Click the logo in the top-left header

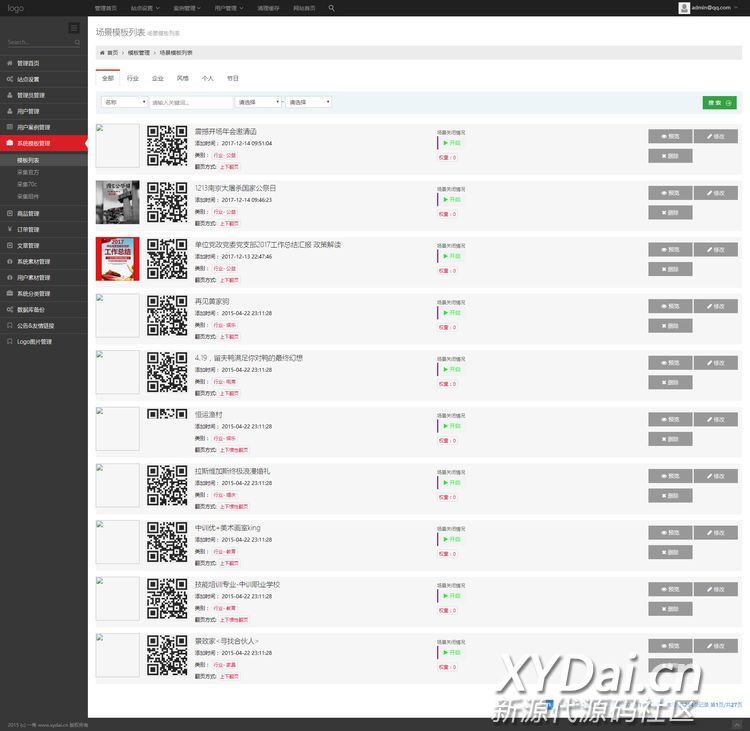(15, 8)
